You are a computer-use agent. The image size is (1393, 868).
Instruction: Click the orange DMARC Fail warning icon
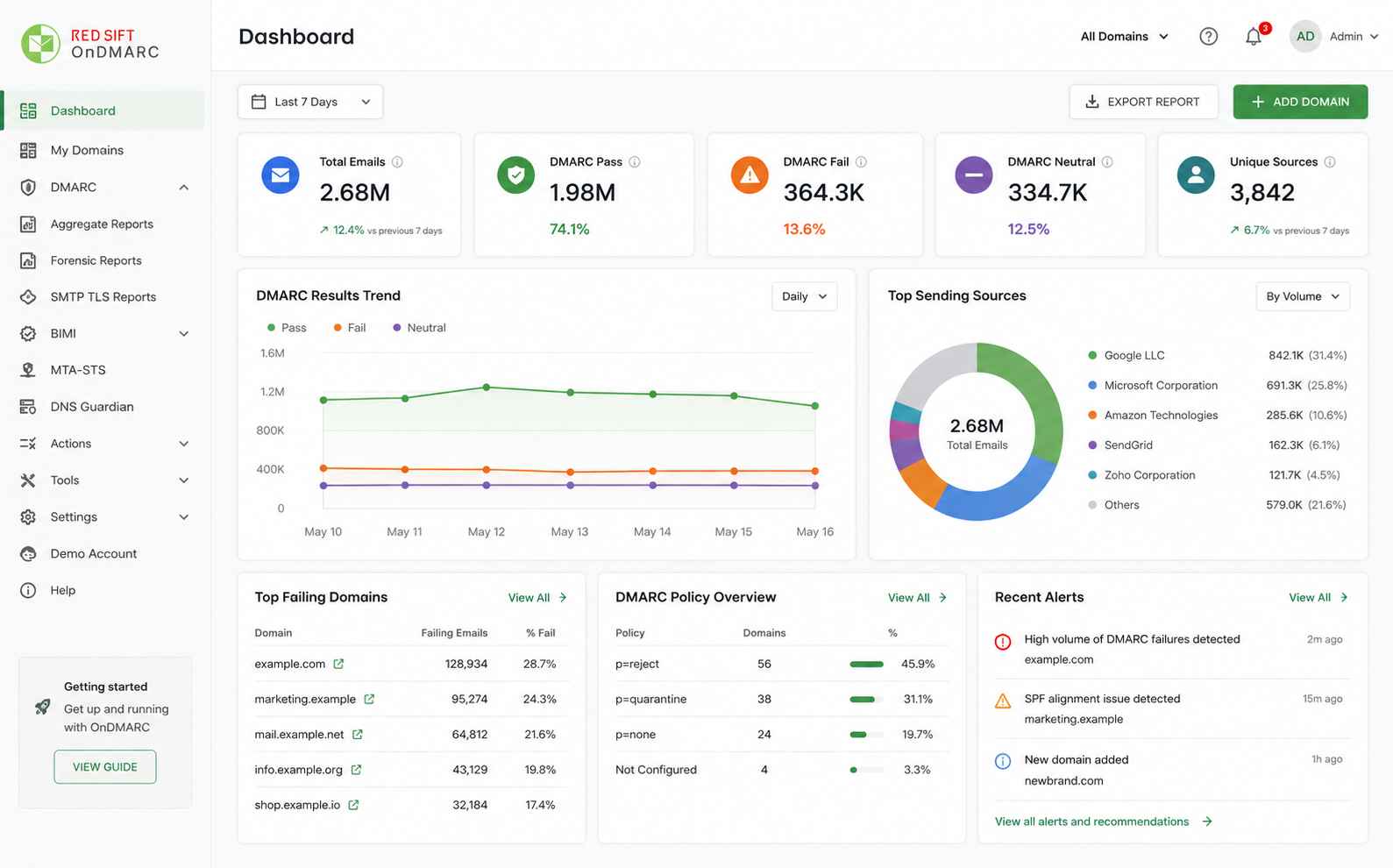click(750, 174)
